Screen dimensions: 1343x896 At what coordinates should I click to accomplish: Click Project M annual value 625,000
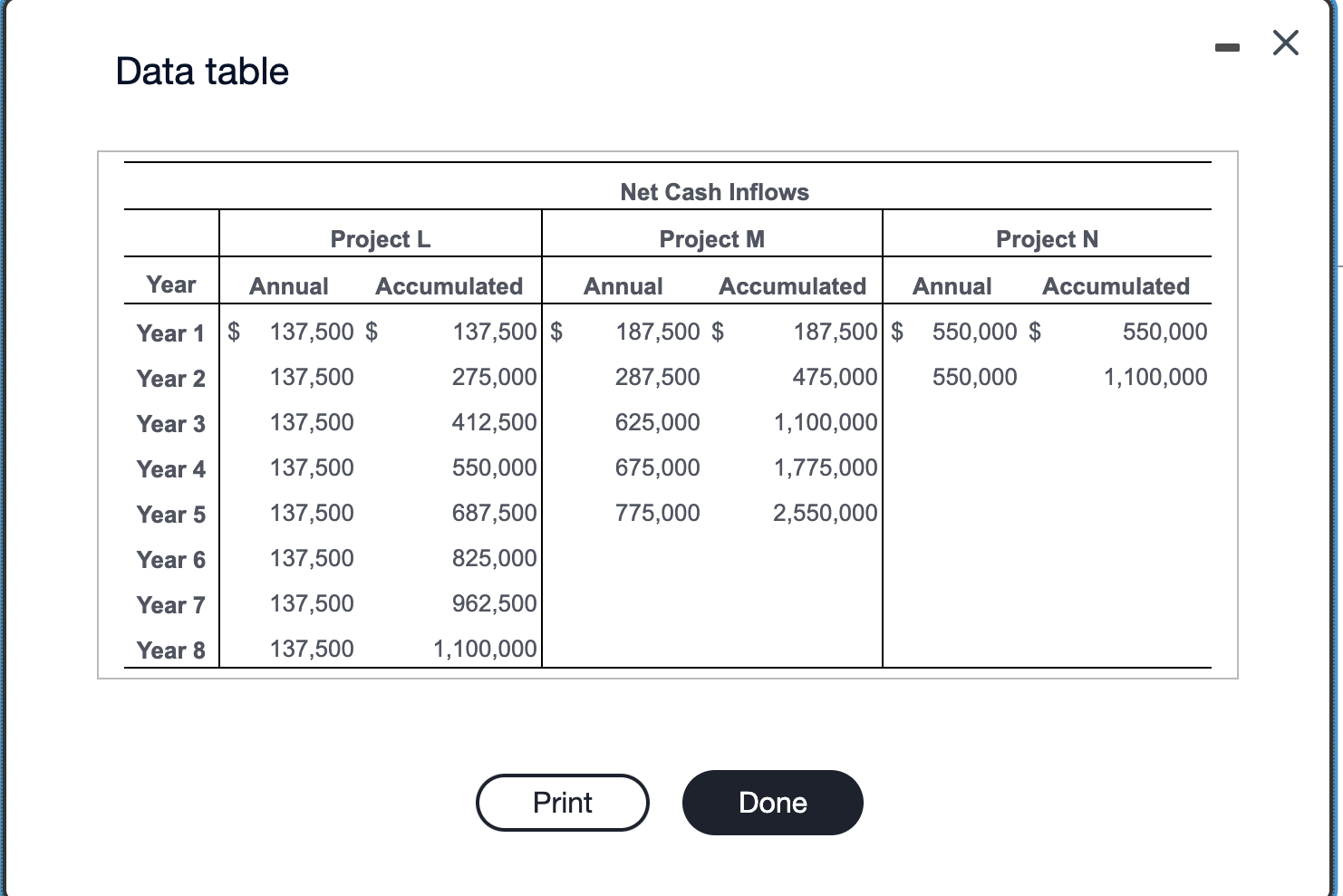click(x=656, y=421)
